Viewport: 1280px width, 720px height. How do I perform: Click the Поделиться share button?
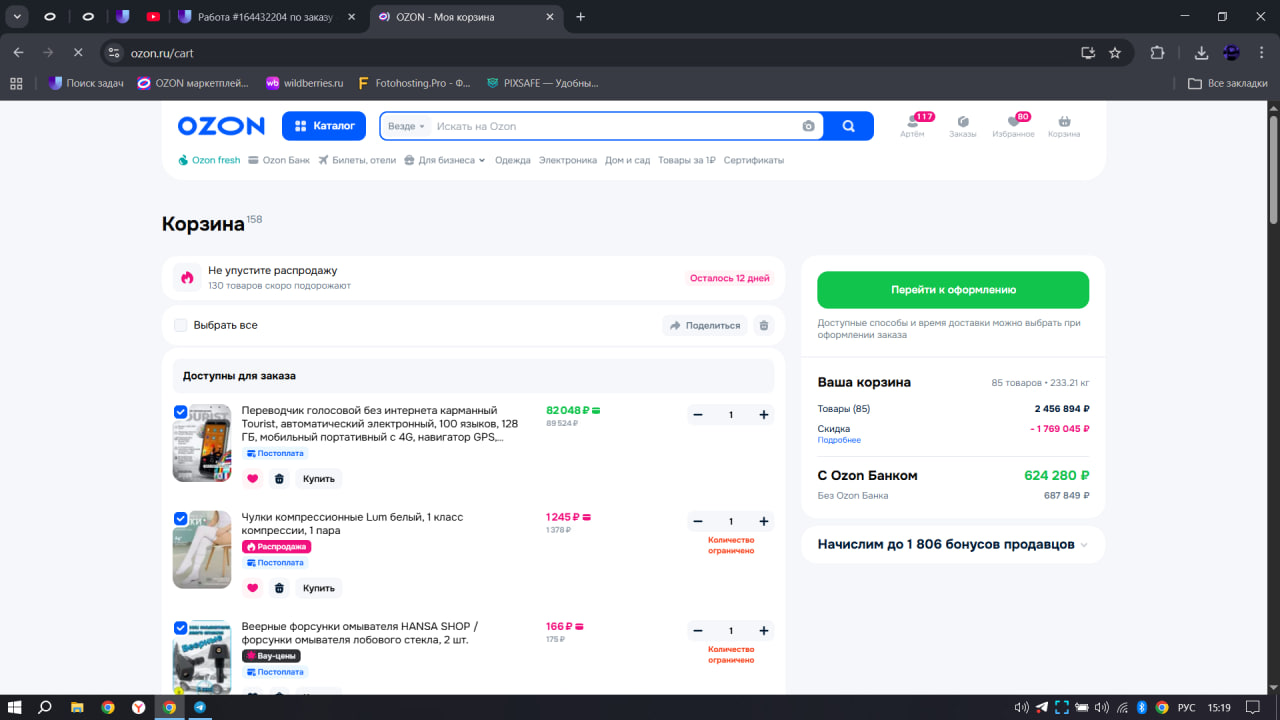pos(705,325)
